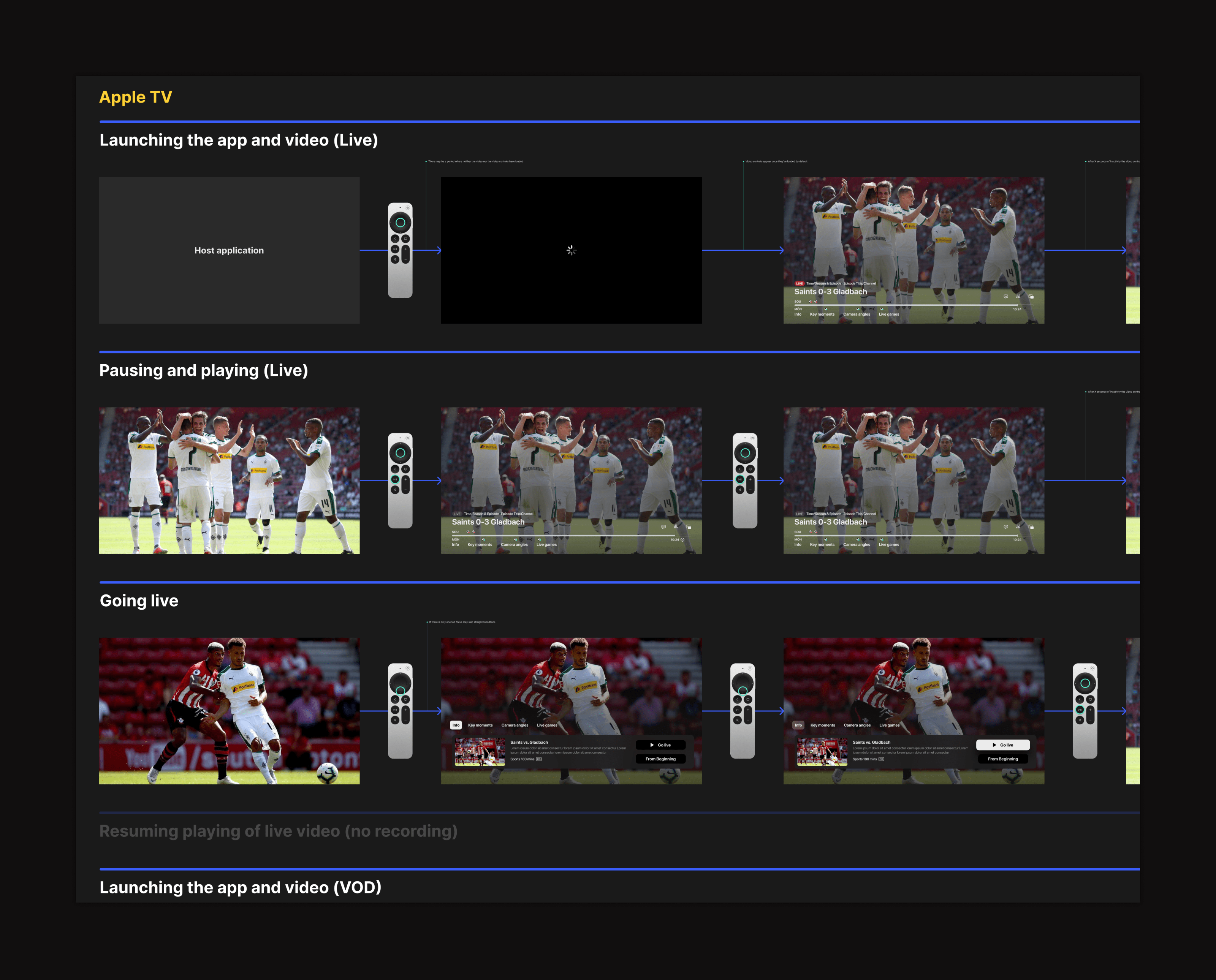Select Camera angles tab in Launching row player
The height and width of the screenshot is (980, 1216).
pos(856,315)
